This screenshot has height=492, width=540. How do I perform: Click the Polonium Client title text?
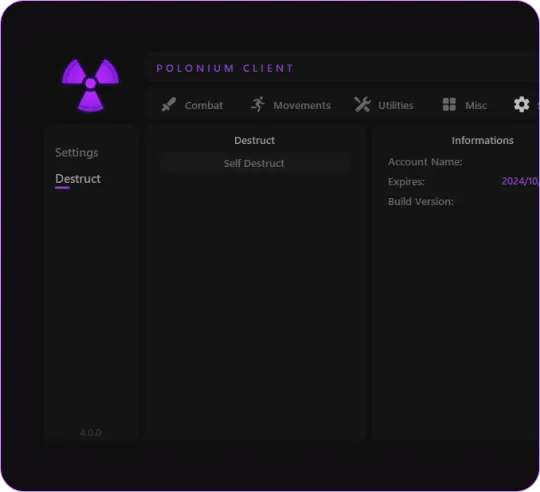point(225,68)
